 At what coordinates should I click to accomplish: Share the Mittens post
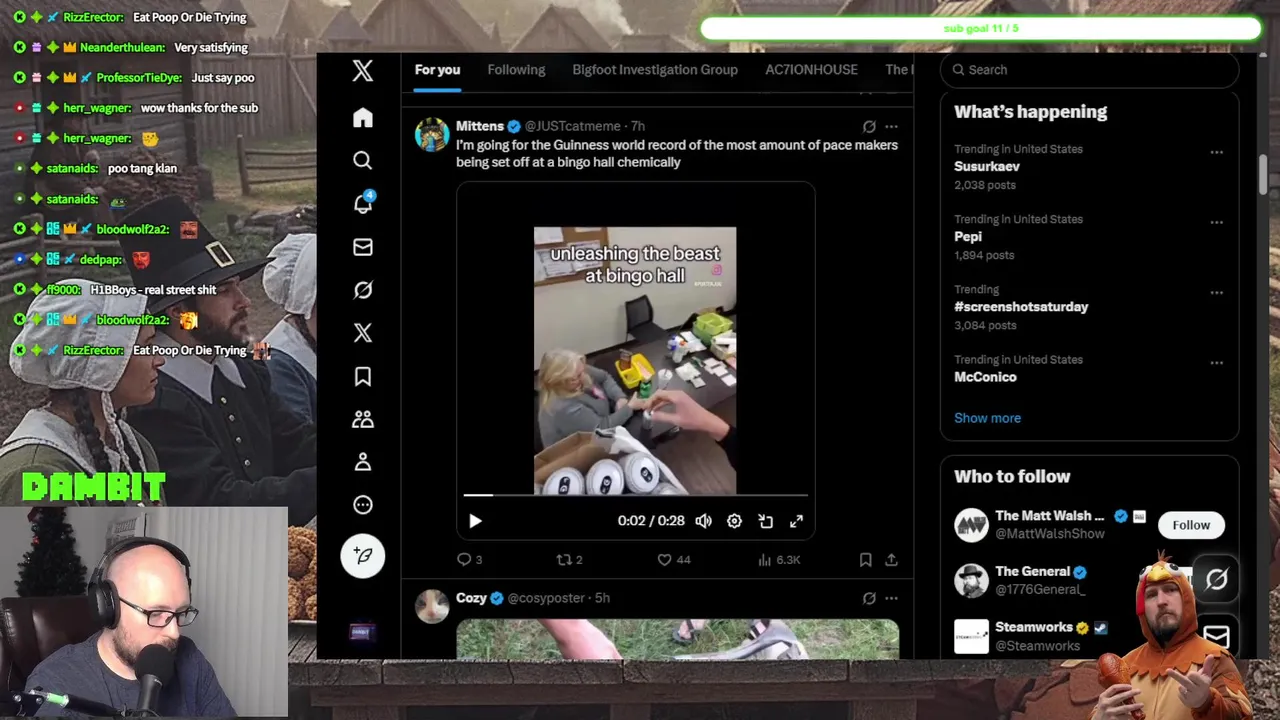(891, 560)
